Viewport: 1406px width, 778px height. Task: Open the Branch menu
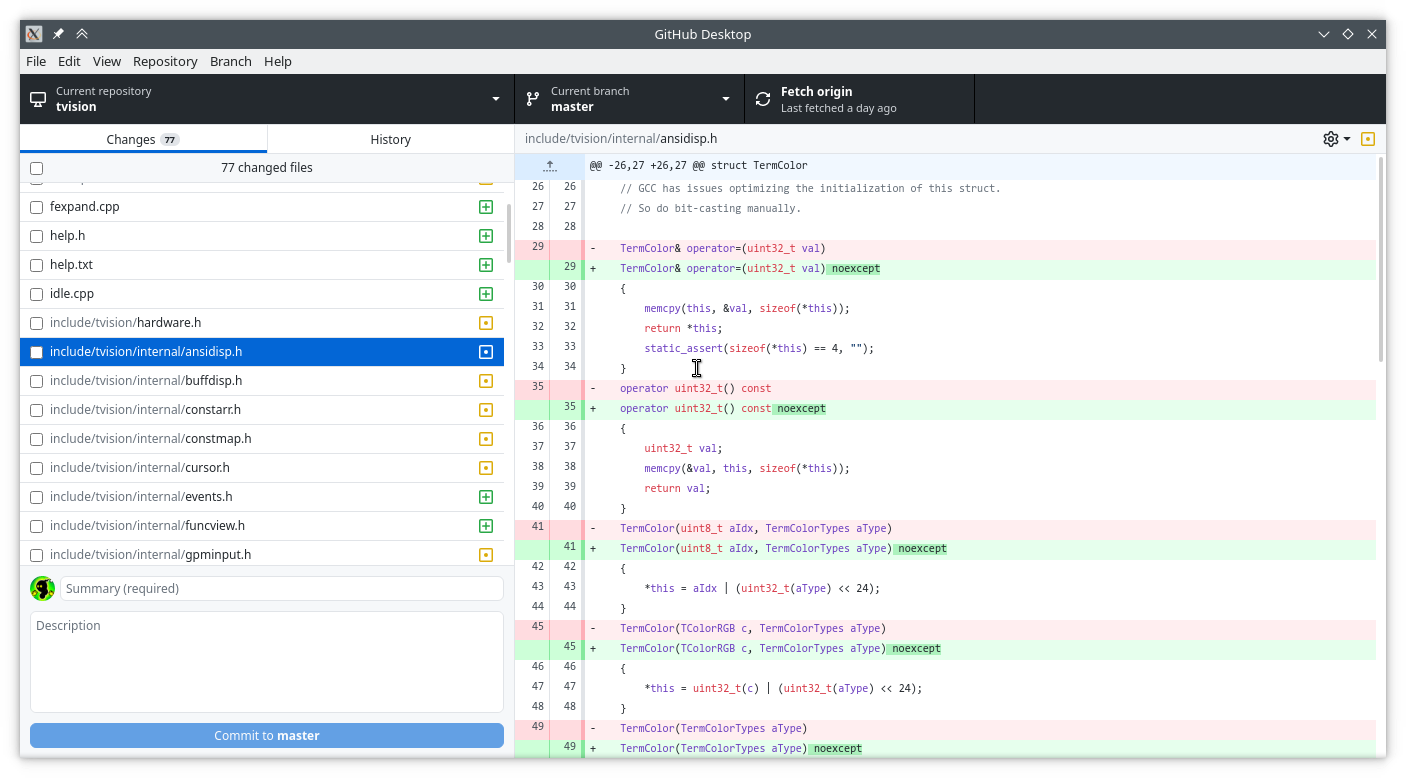(231, 61)
